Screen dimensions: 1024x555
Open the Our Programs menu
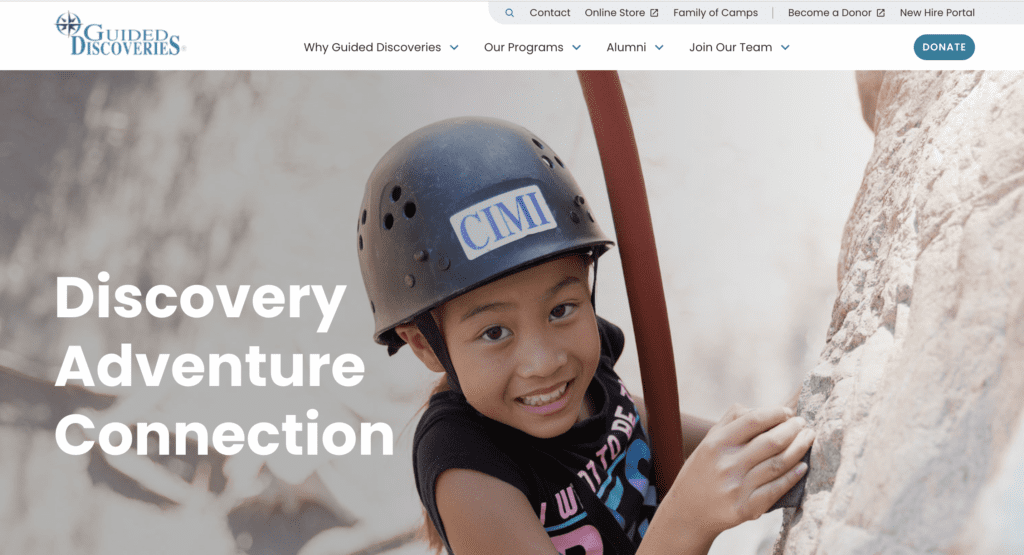coord(524,47)
